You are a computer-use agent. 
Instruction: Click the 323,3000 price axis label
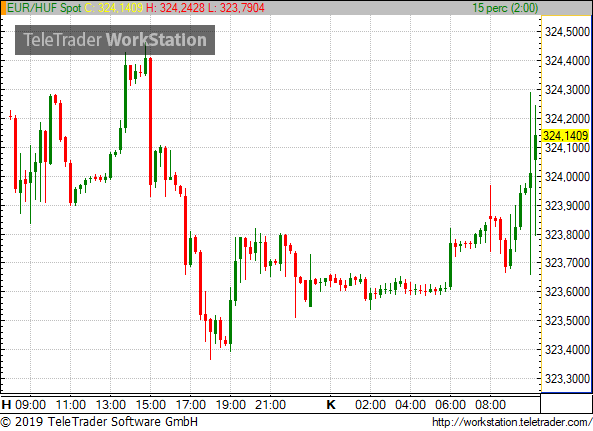567,378
